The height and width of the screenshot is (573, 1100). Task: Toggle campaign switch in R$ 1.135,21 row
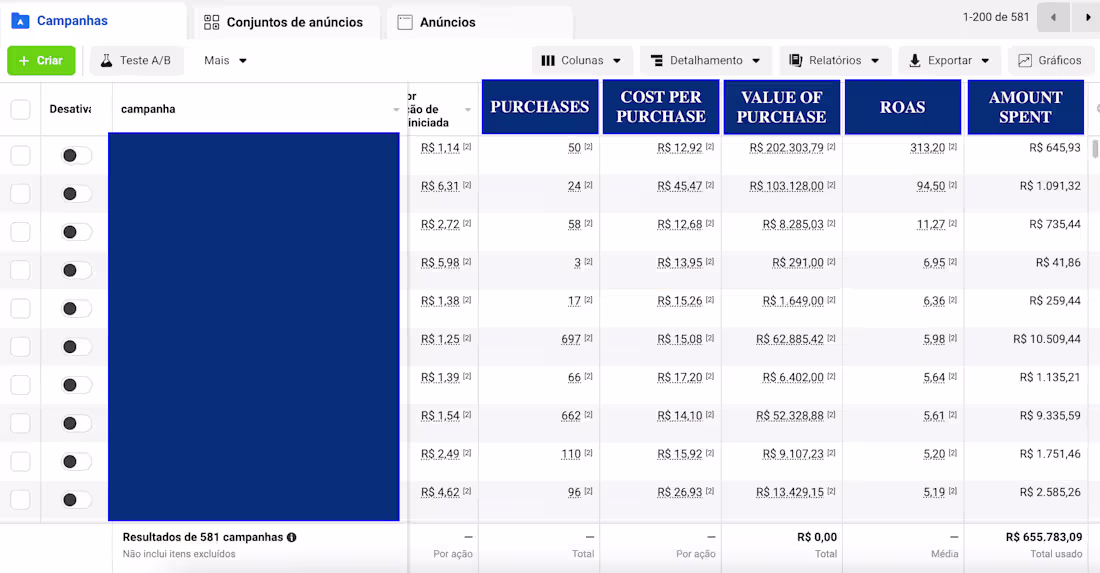76,385
